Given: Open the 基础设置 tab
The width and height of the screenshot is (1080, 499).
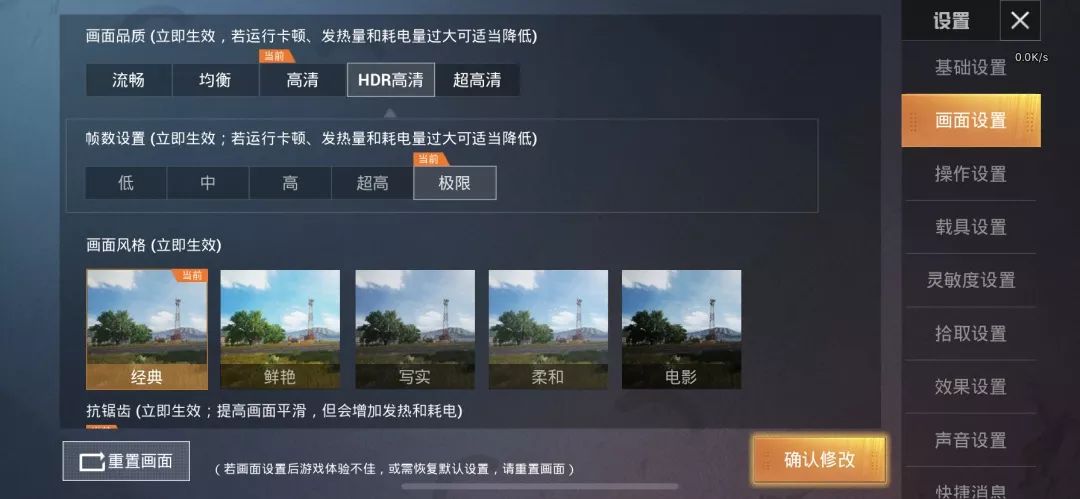Looking at the screenshot, I should tap(970, 68).
